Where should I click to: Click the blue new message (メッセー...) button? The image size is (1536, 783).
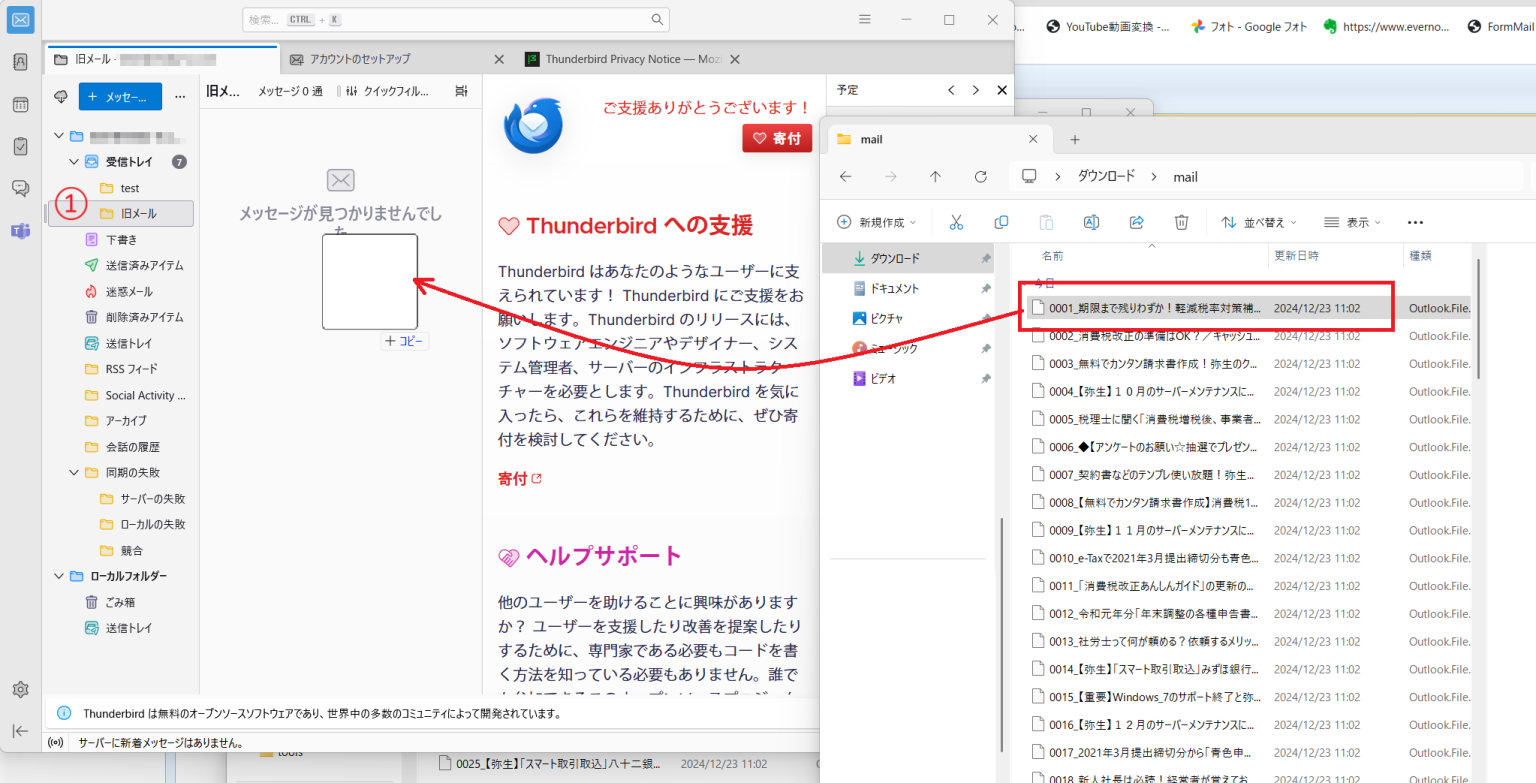[x=120, y=97]
